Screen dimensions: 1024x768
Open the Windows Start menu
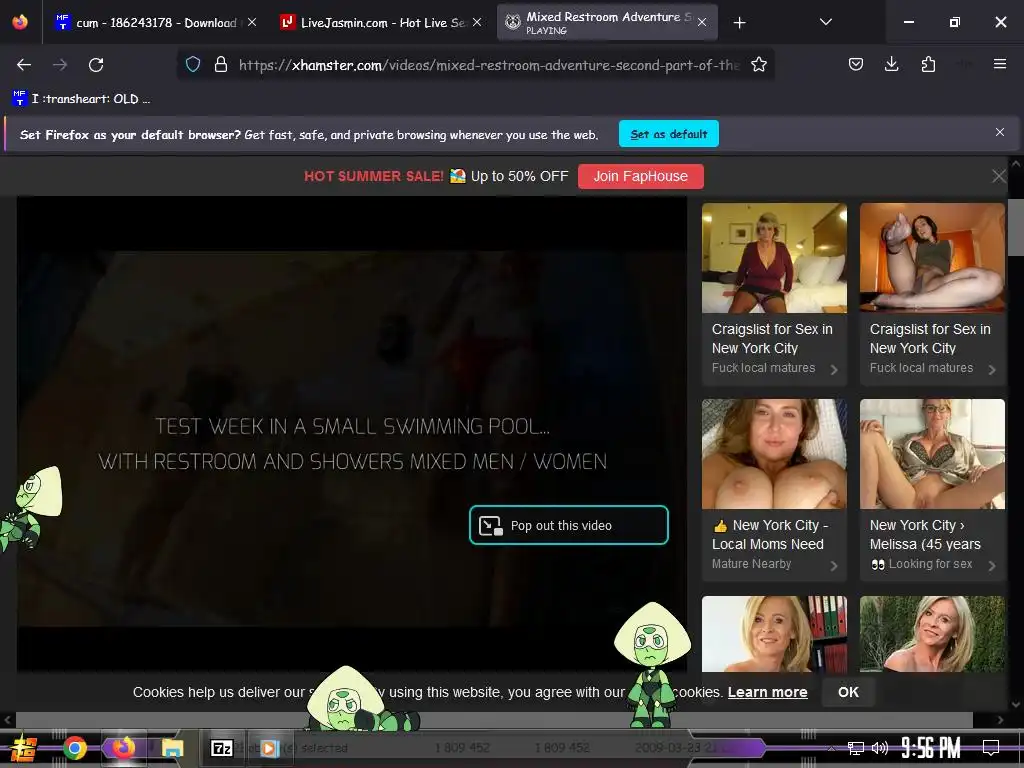24,748
